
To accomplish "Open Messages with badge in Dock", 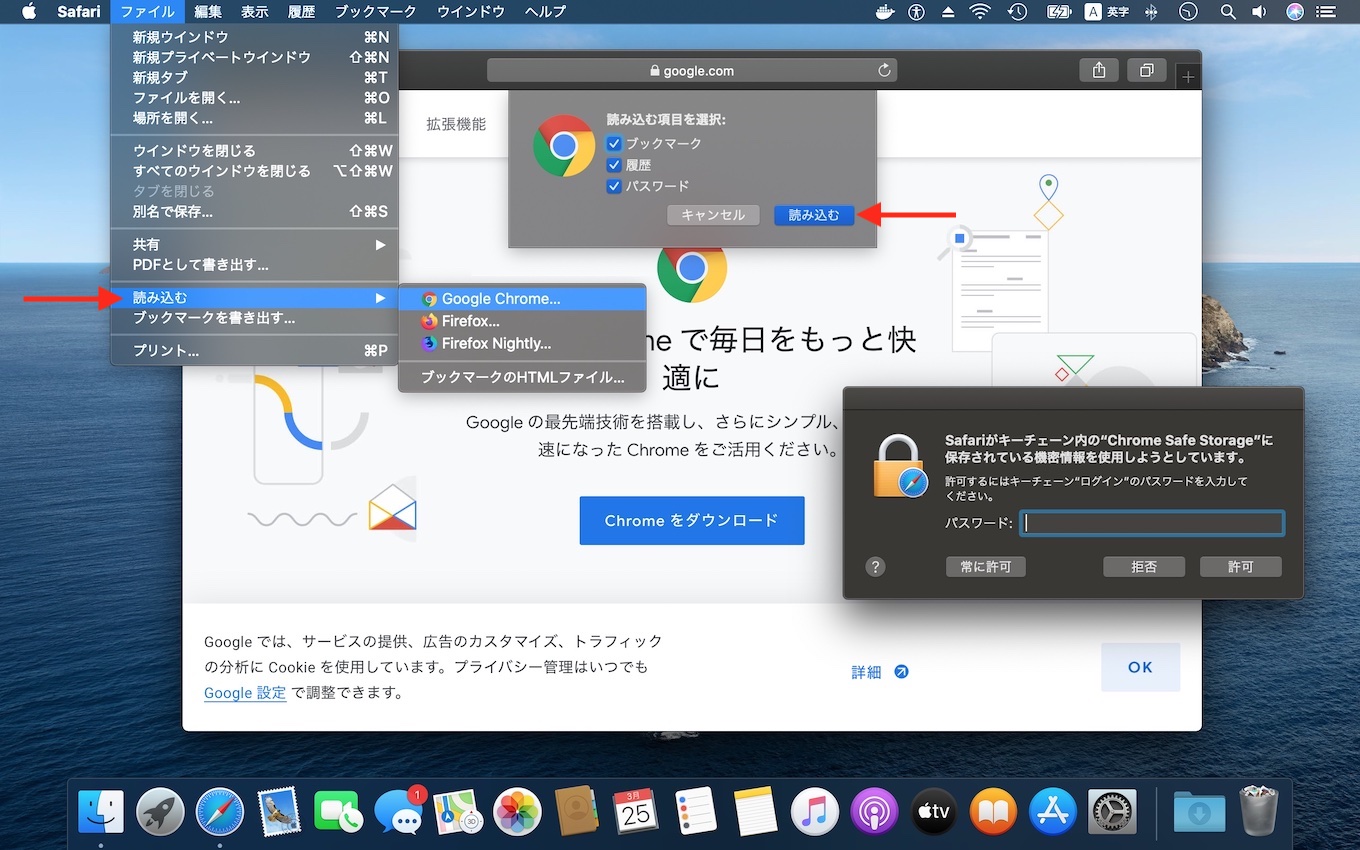I will tap(398, 811).
